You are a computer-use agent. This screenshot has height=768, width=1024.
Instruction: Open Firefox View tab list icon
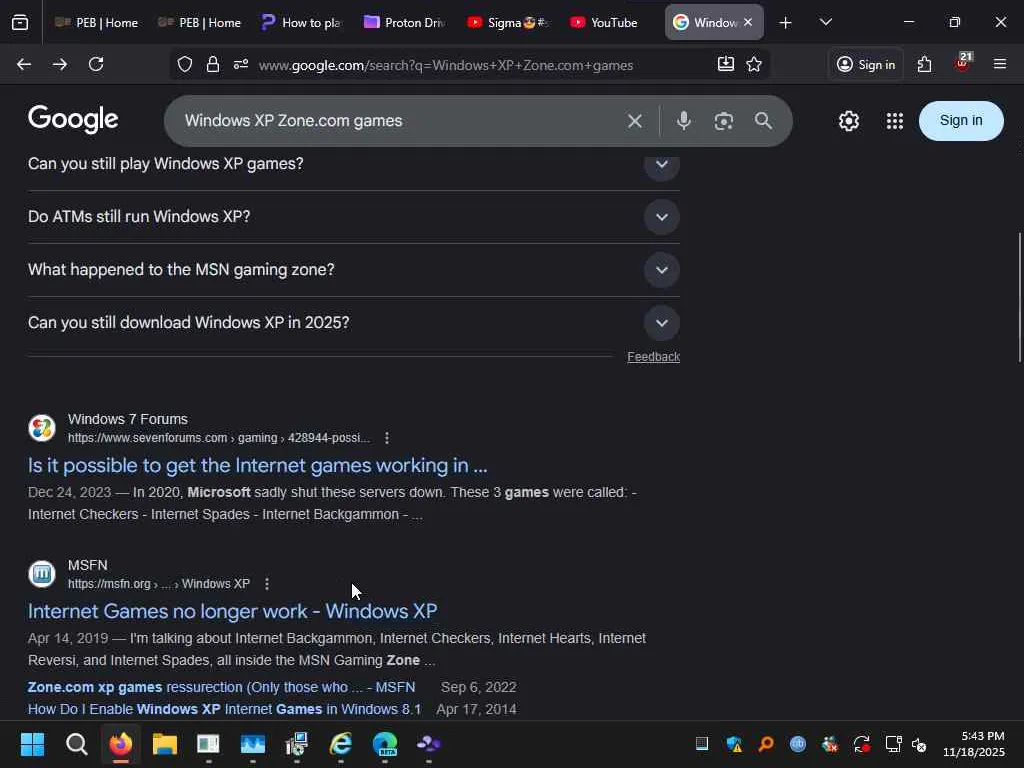(20, 23)
